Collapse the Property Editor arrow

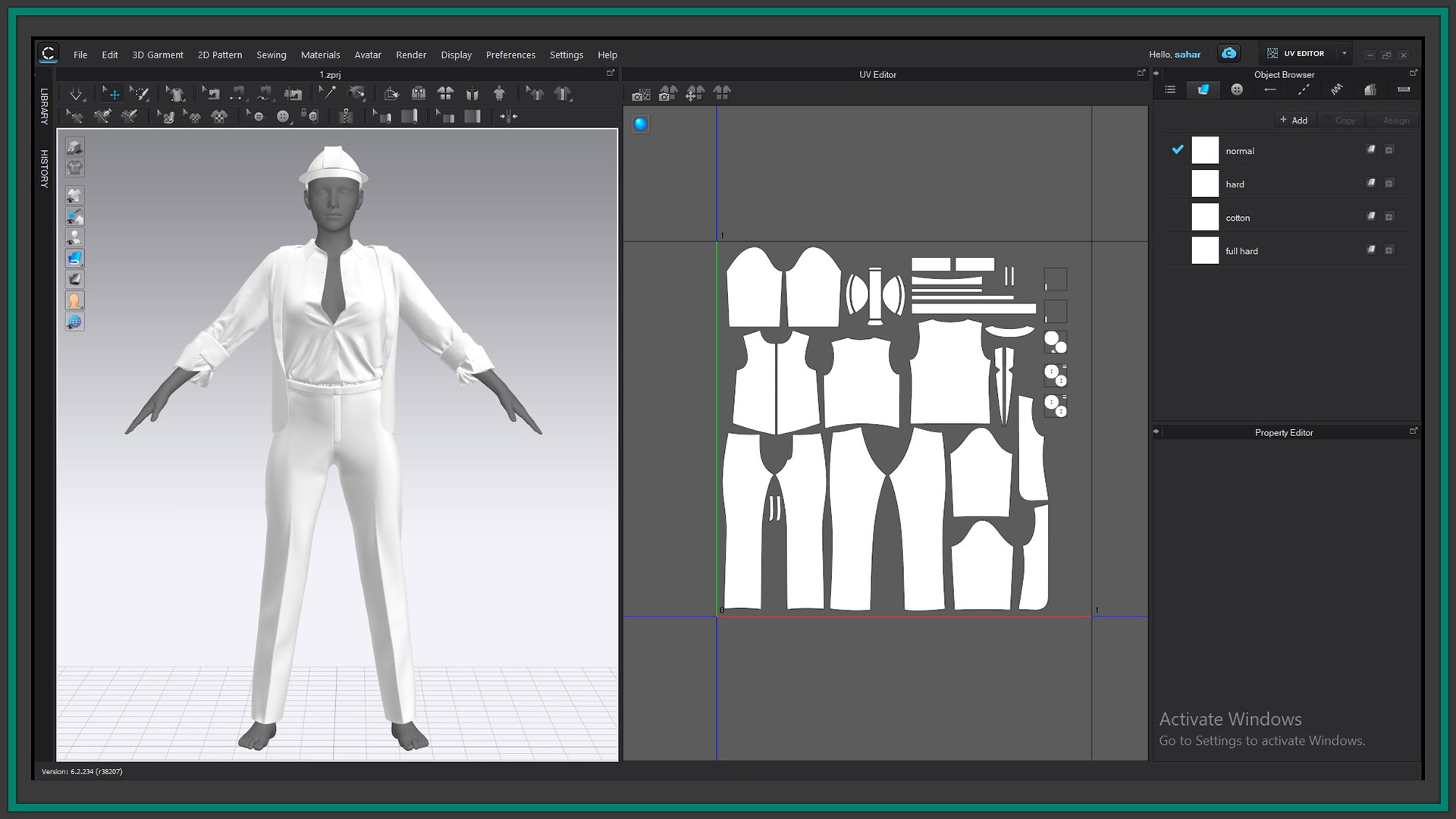1156,431
